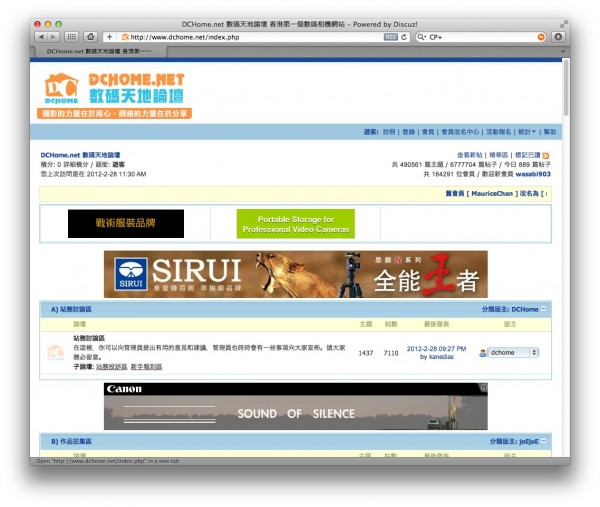Open the Top Sites grid button

(x=71, y=37)
